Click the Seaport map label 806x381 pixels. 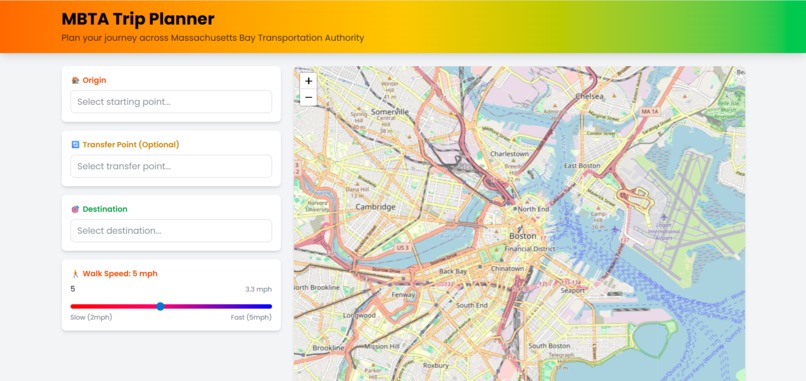[573, 291]
